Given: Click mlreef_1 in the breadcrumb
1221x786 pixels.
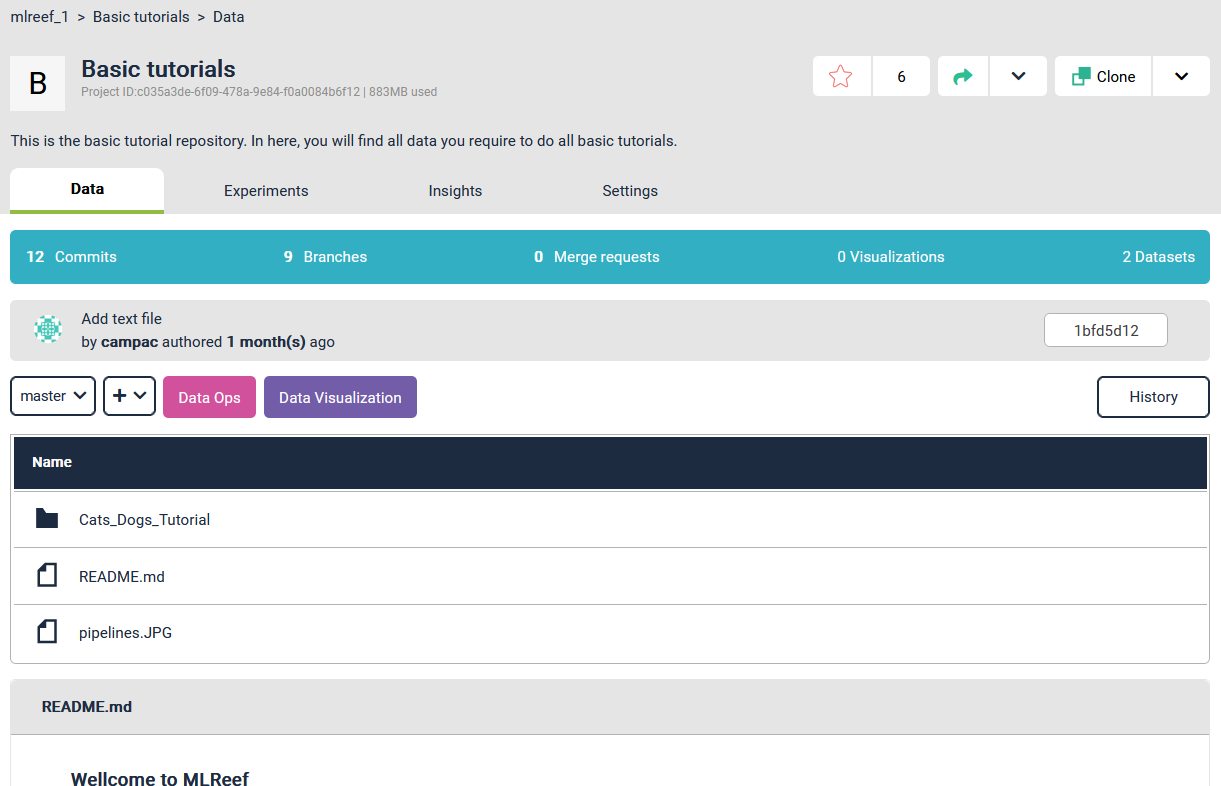Looking at the screenshot, I should pyautogui.click(x=39, y=17).
